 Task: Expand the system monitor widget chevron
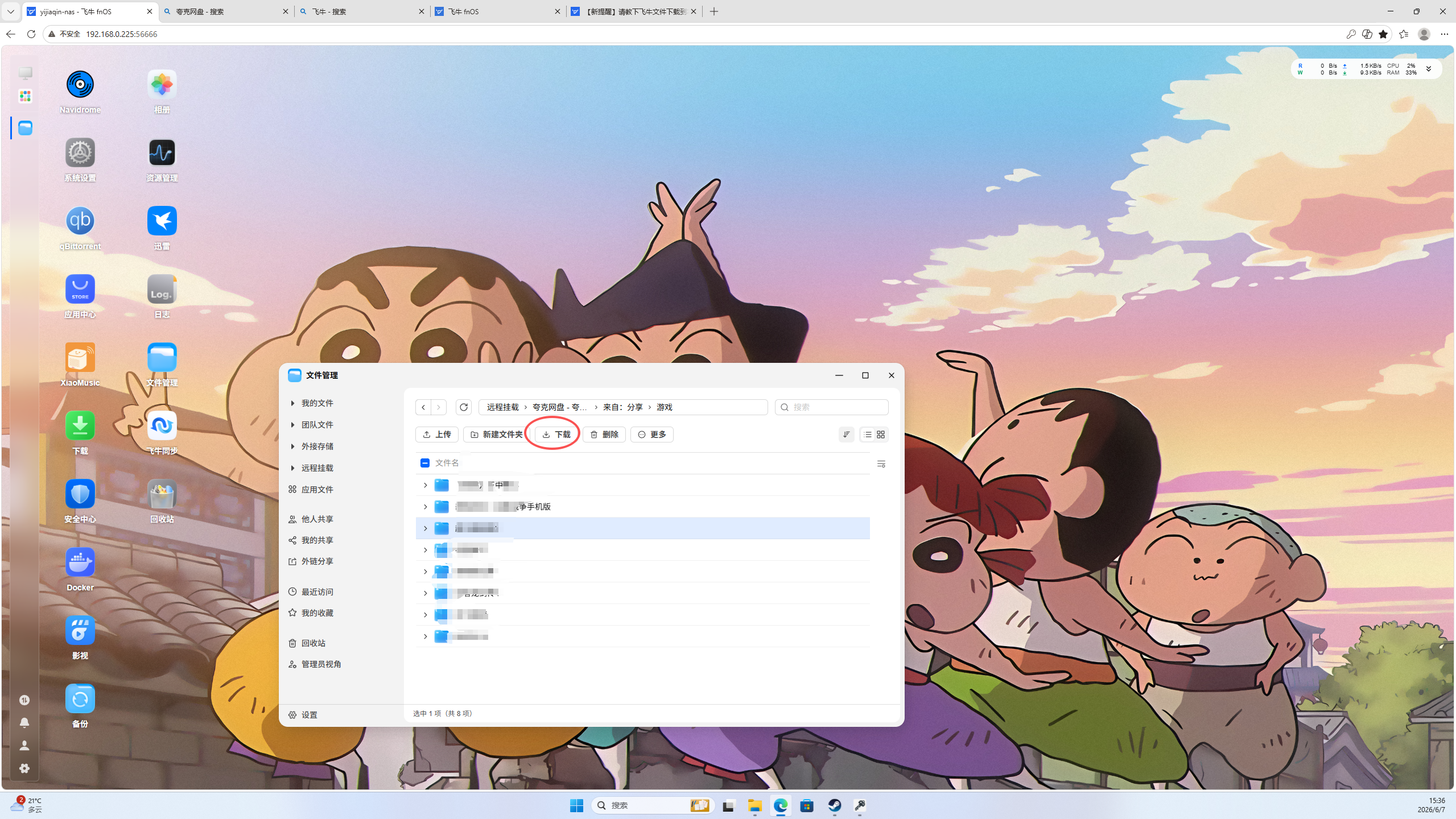(x=1429, y=69)
